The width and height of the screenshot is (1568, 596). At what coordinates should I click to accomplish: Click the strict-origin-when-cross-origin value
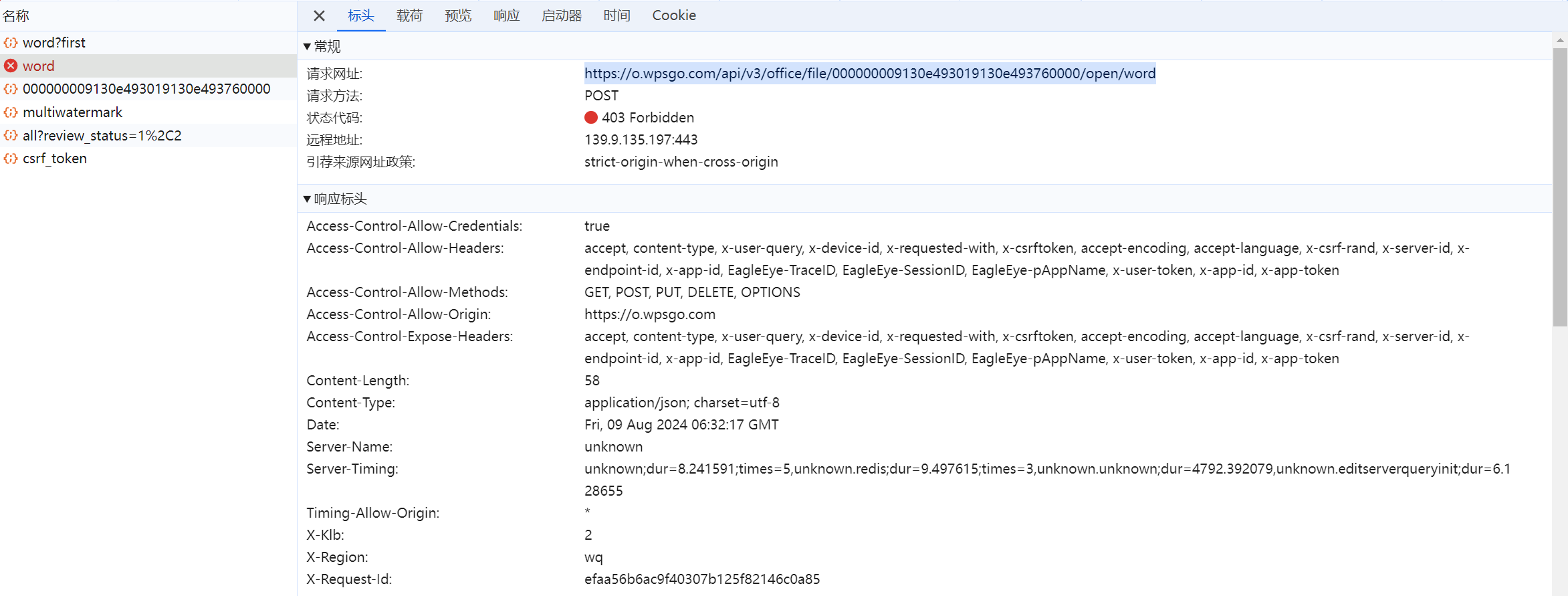tap(681, 162)
